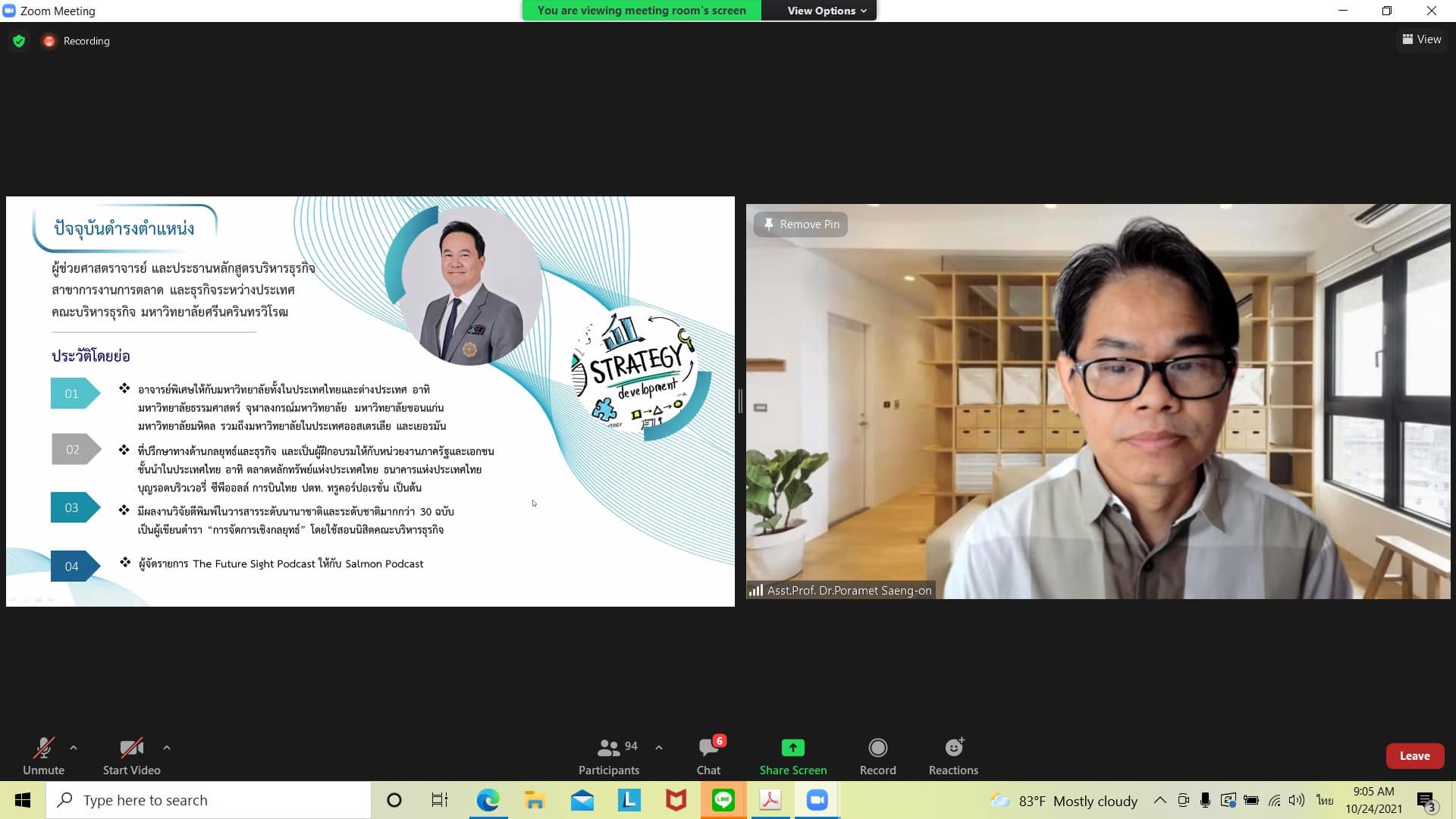Open the View Options dropdown

826,11
